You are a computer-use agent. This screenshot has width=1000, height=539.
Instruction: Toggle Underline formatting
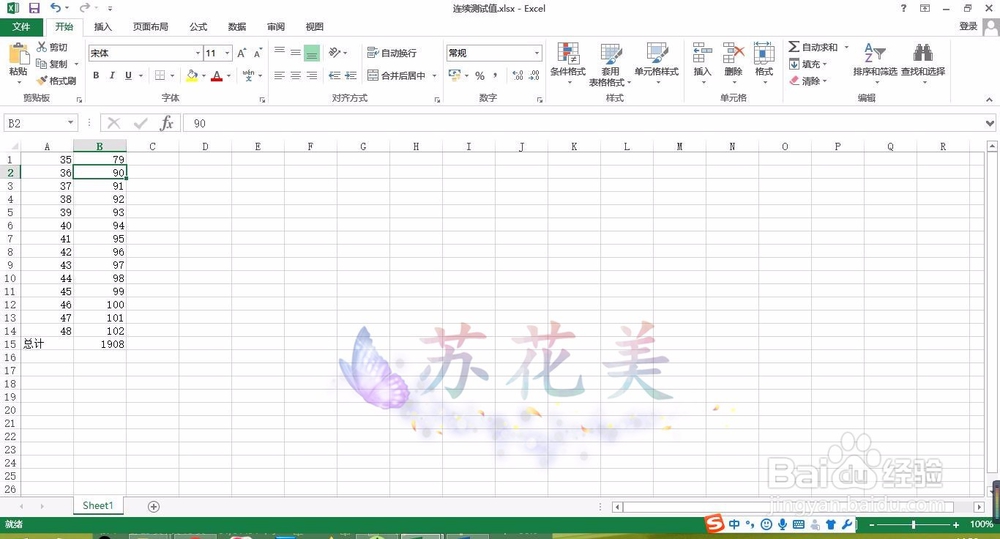pyautogui.click(x=128, y=75)
